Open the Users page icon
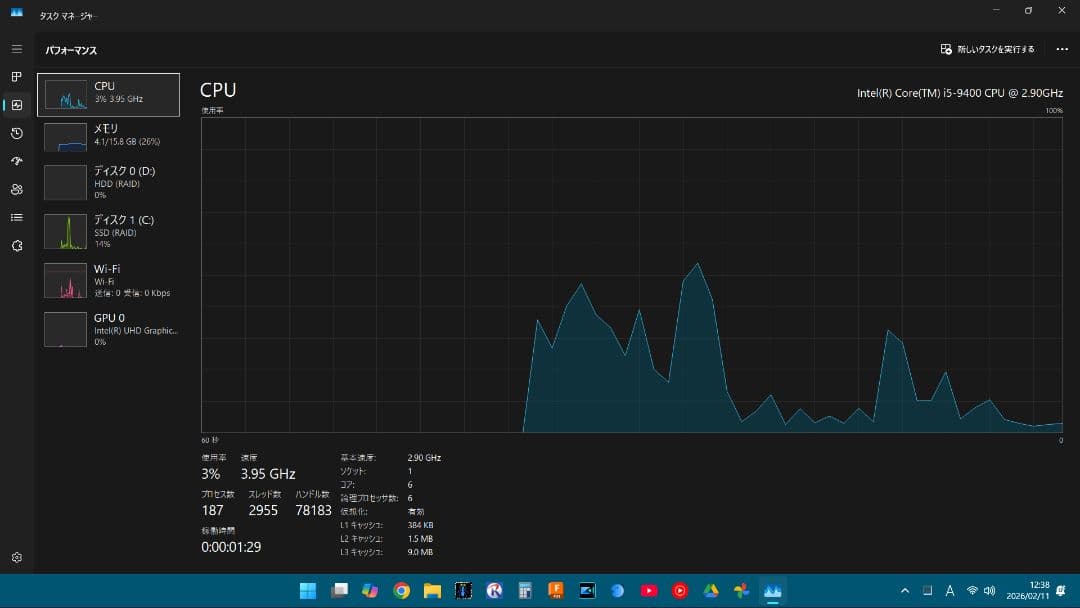Viewport: 1080px width, 608px height. 16,189
